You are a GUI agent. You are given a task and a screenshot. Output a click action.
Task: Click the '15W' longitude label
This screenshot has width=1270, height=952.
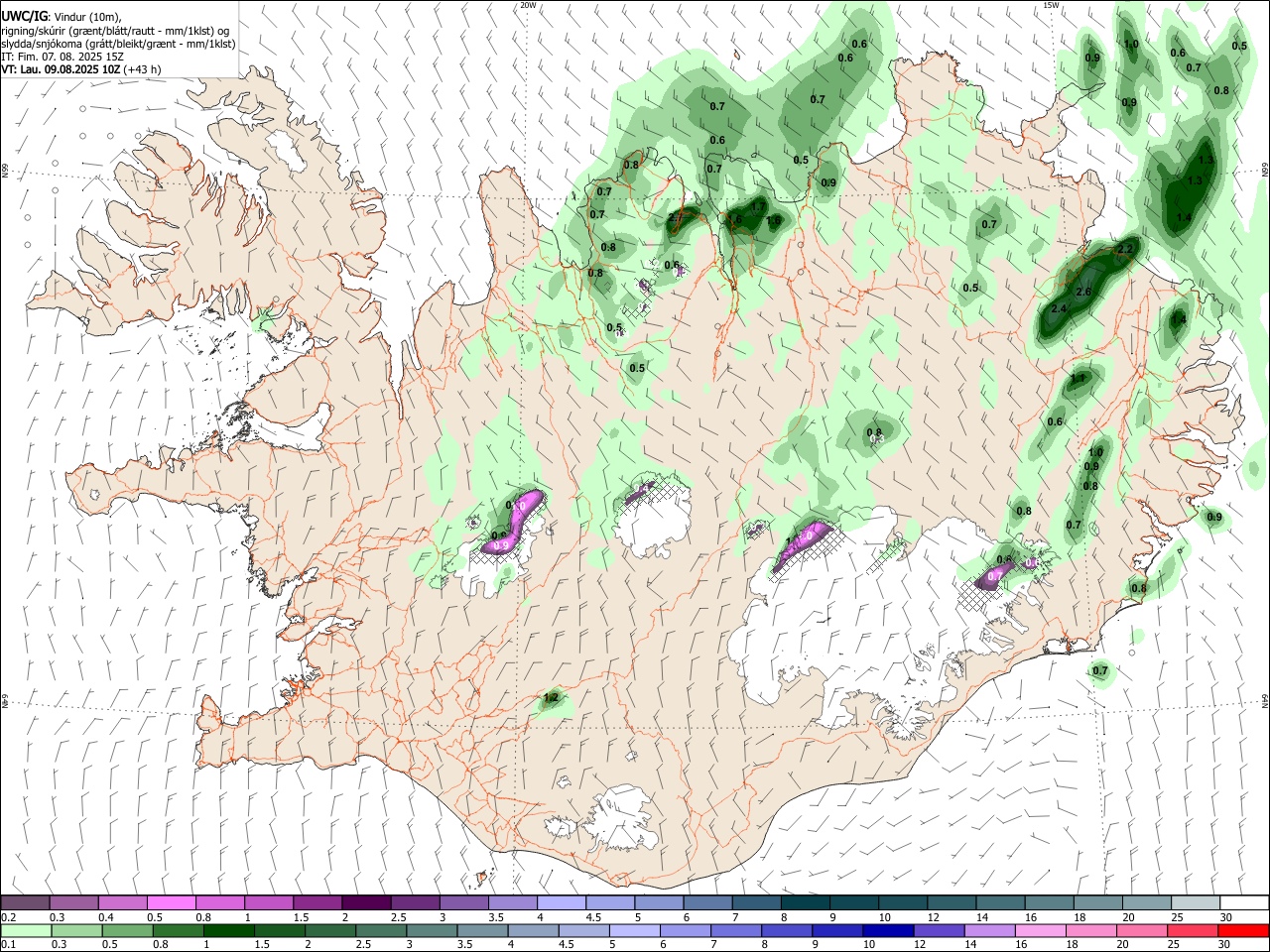pyautogui.click(x=1051, y=5)
